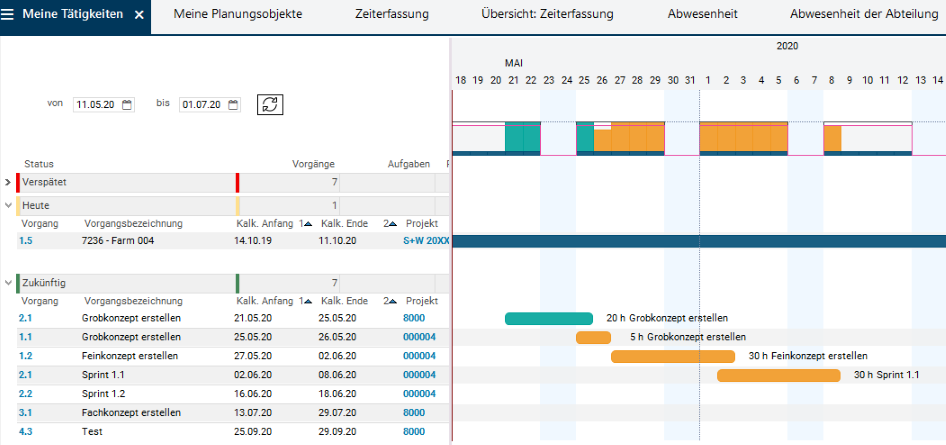Open Vorgang link of Fachkonzept erstellen
This screenshot has height=445, width=946.
pos(25,413)
